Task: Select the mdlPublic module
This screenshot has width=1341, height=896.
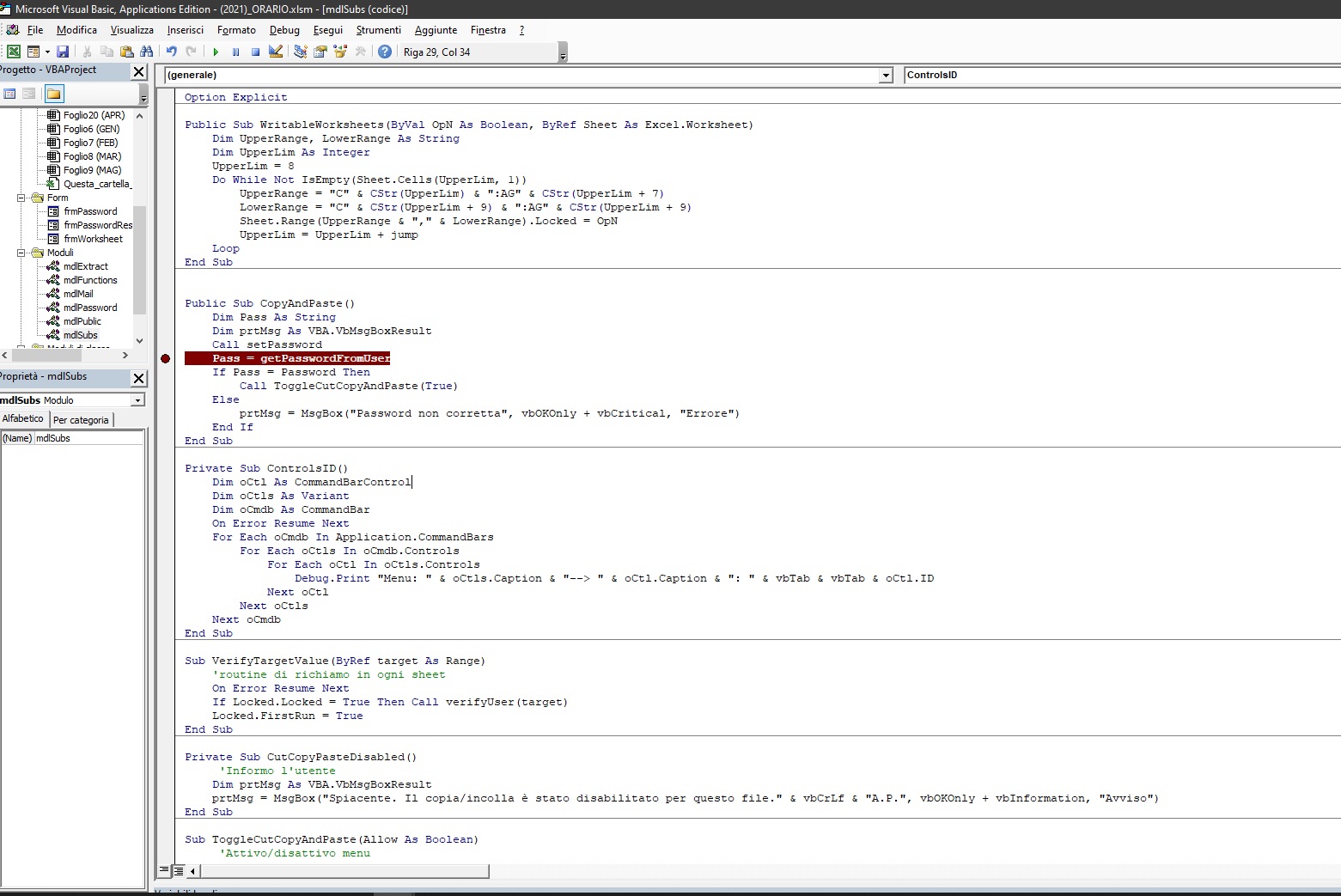Action: (82, 321)
